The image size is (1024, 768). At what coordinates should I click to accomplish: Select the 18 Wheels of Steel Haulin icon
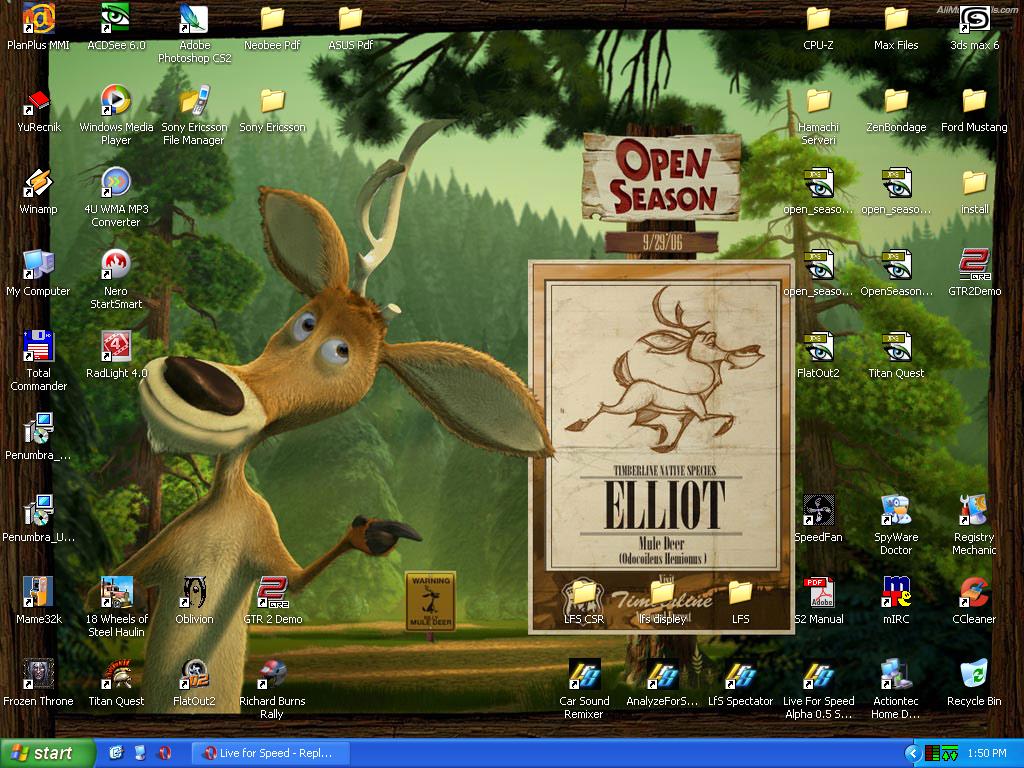pyautogui.click(x=116, y=593)
